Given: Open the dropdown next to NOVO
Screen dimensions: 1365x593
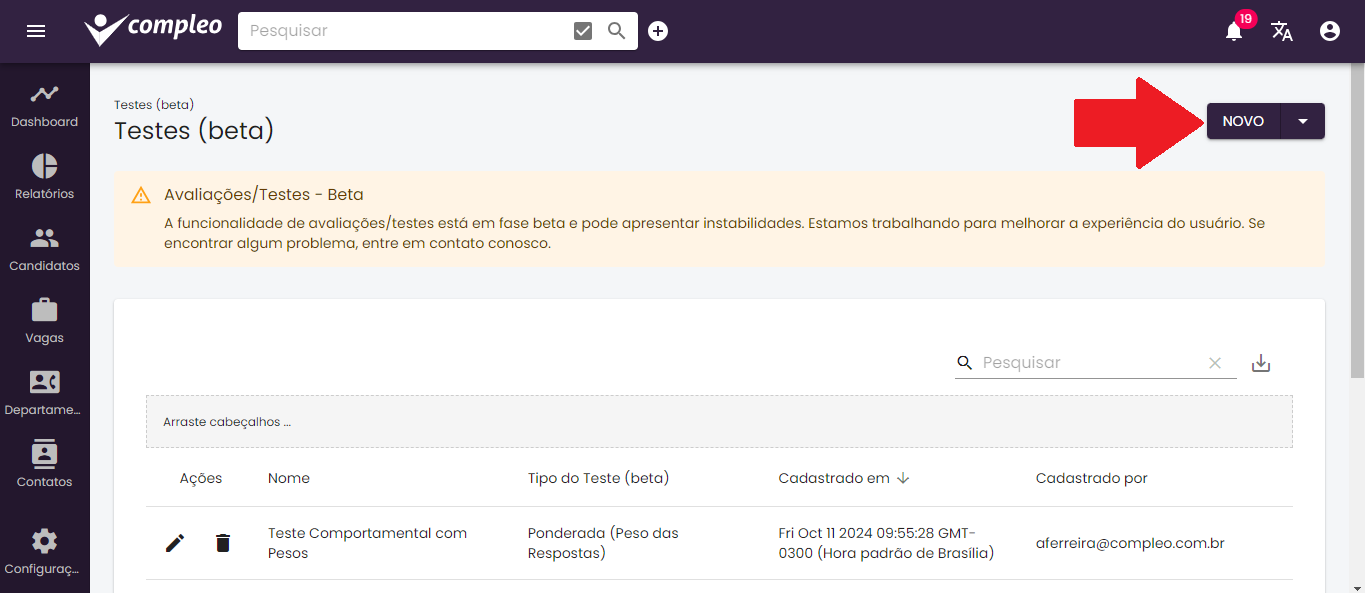Looking at the screenshot, I should pos(1303,120).
